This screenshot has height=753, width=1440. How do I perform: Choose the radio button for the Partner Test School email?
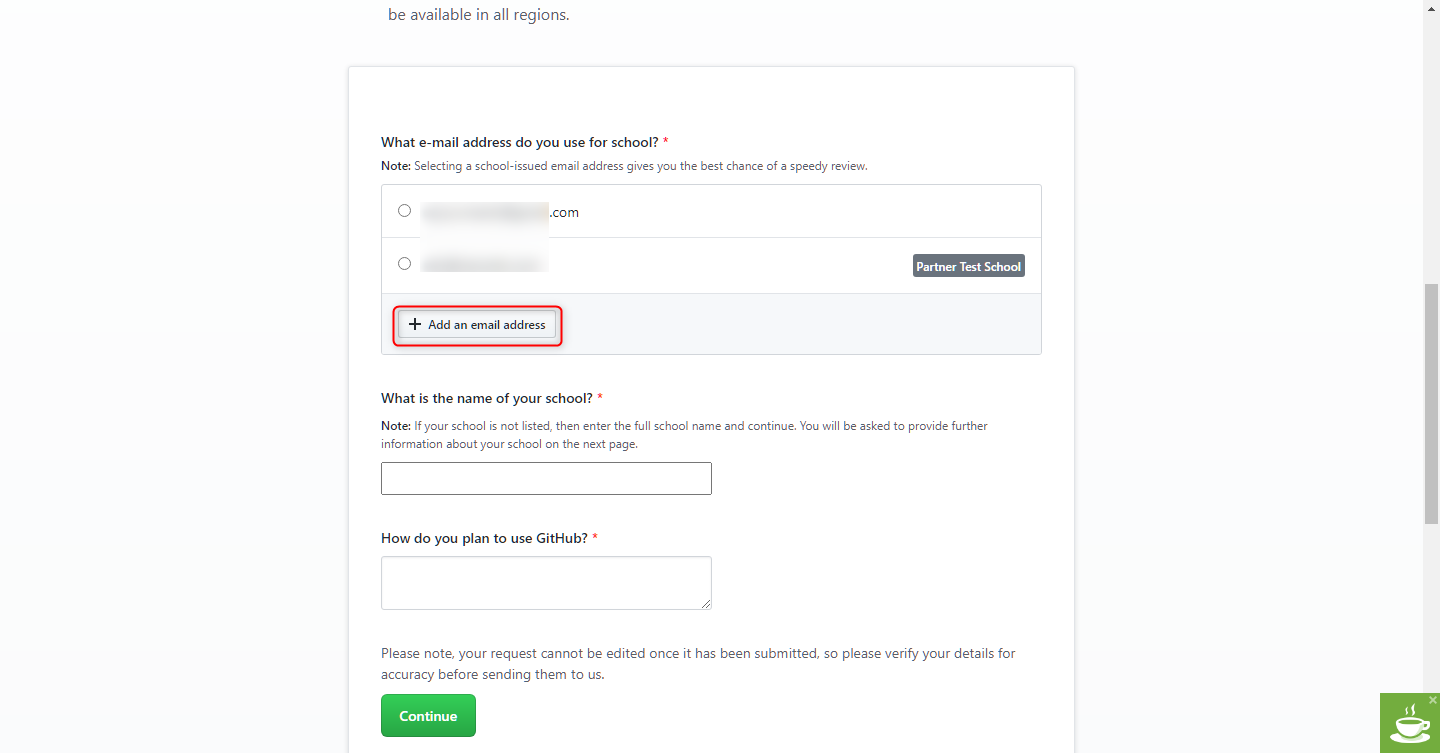(x=404, y=264)
